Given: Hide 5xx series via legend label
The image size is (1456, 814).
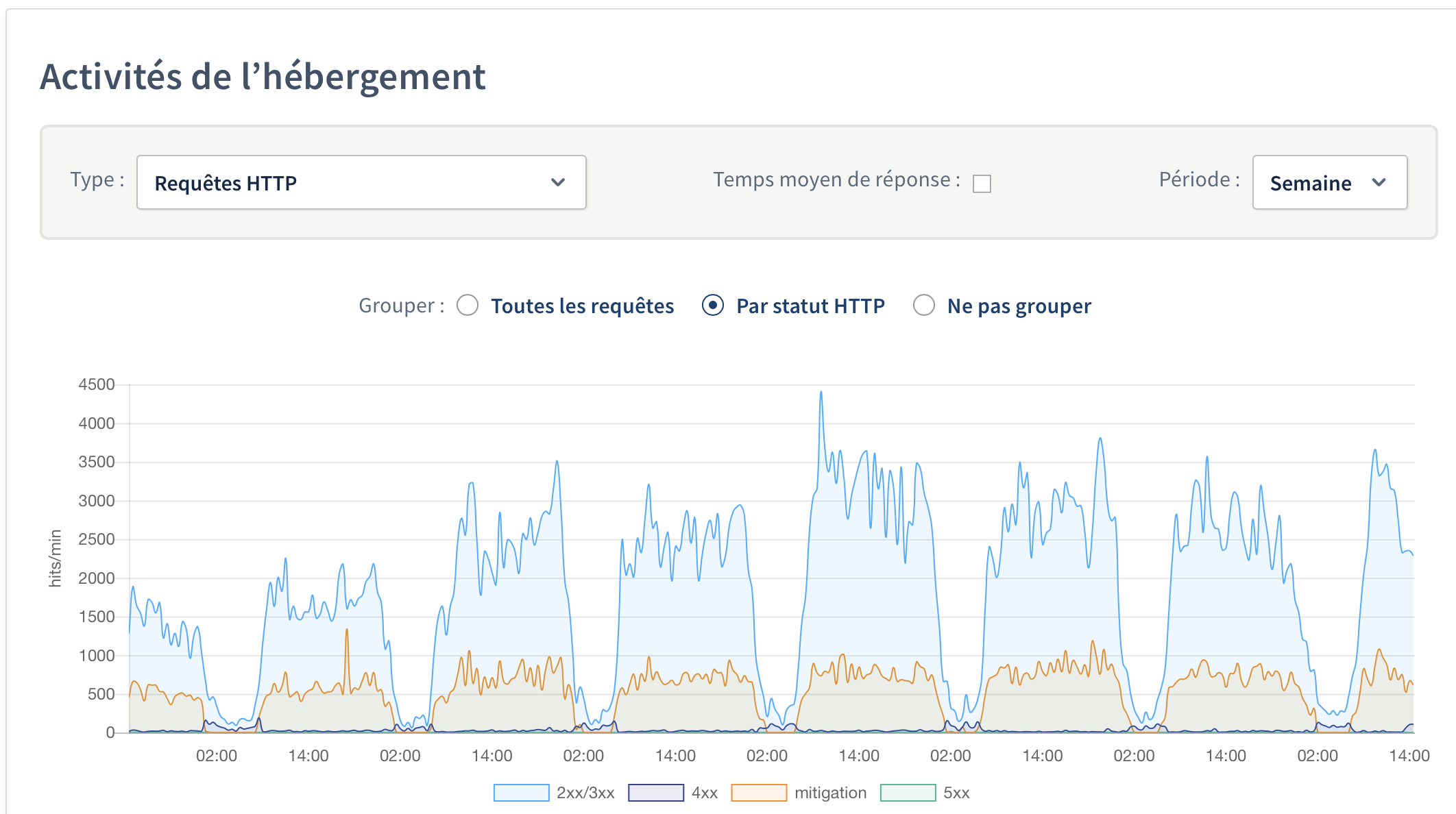Looking at the screenshot, I should [x=956, y=793].
